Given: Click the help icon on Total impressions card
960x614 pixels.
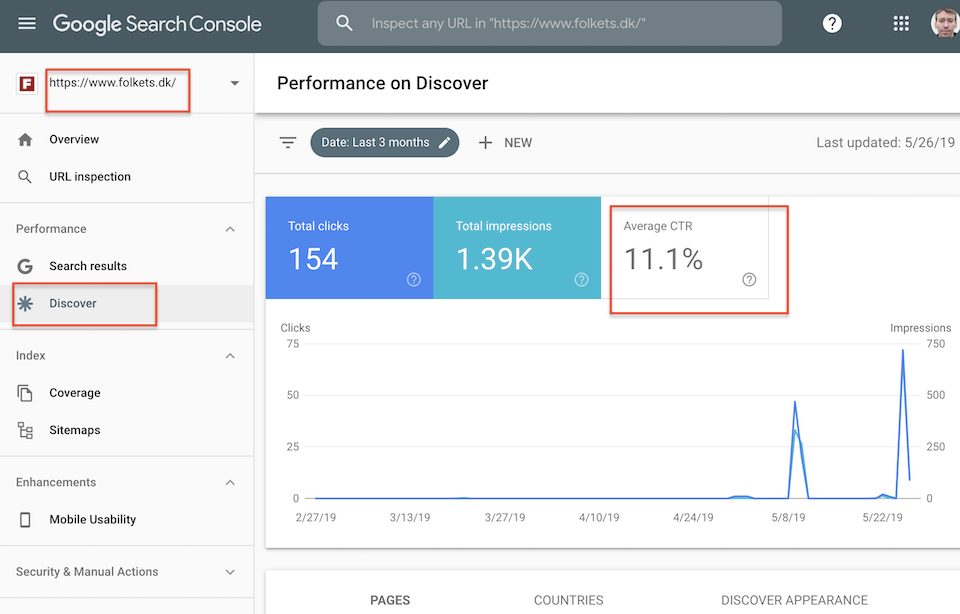Looking at the screenshot, I should (x=582, y=280).
